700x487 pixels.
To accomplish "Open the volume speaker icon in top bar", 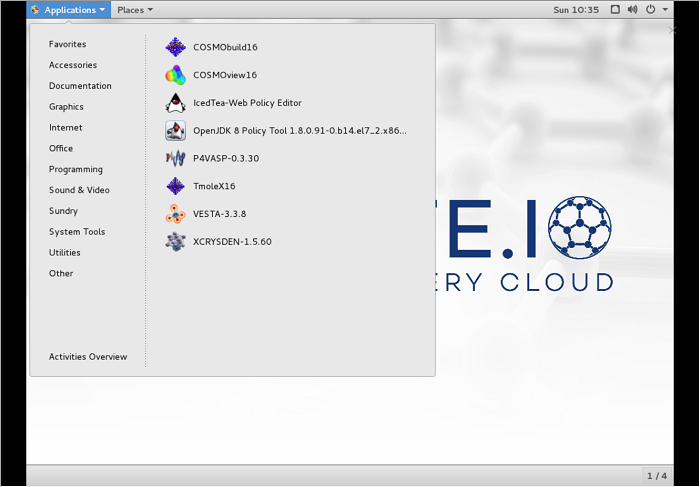I will point(633,9).
